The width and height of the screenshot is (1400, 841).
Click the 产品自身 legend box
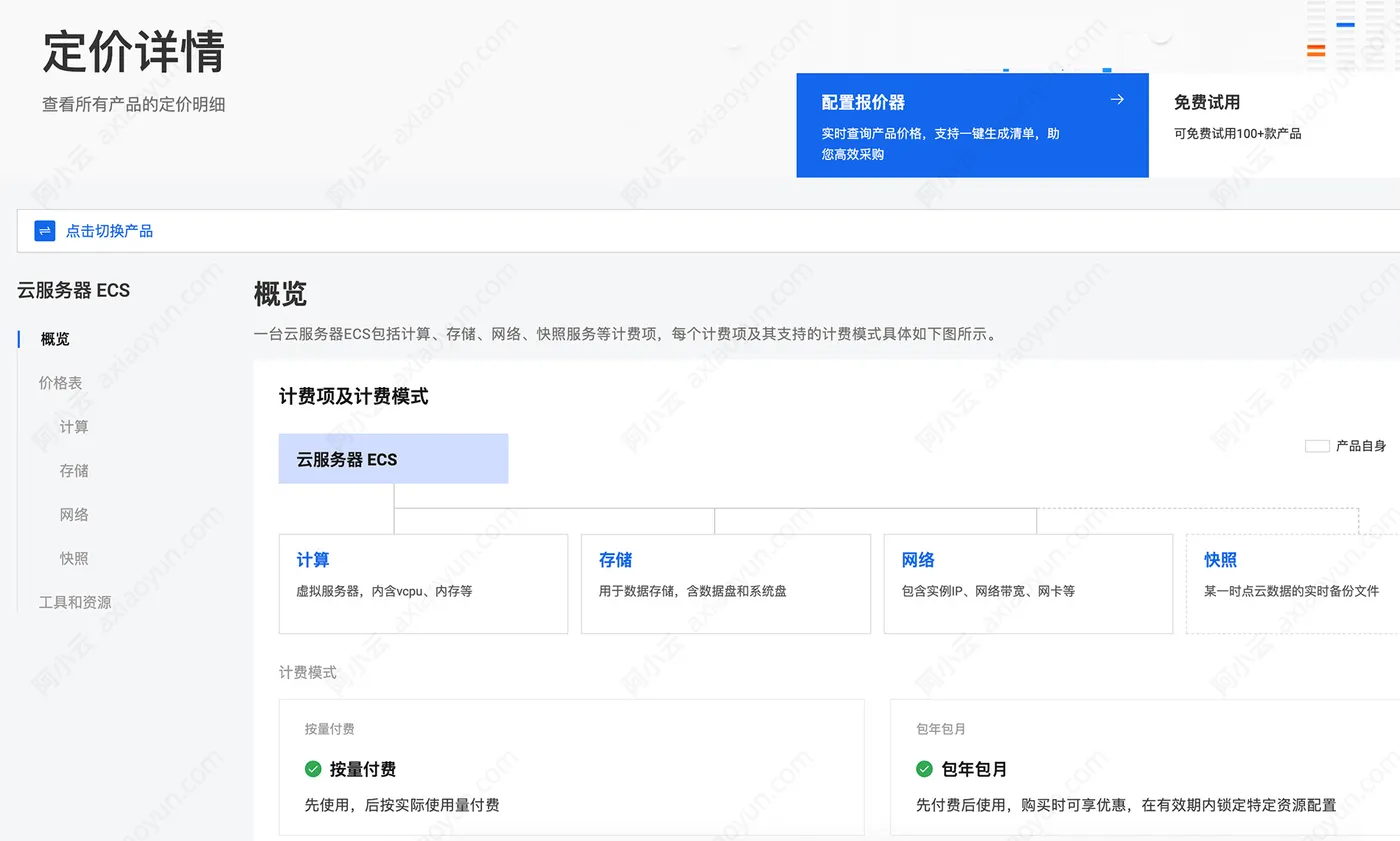[1317, 446]
